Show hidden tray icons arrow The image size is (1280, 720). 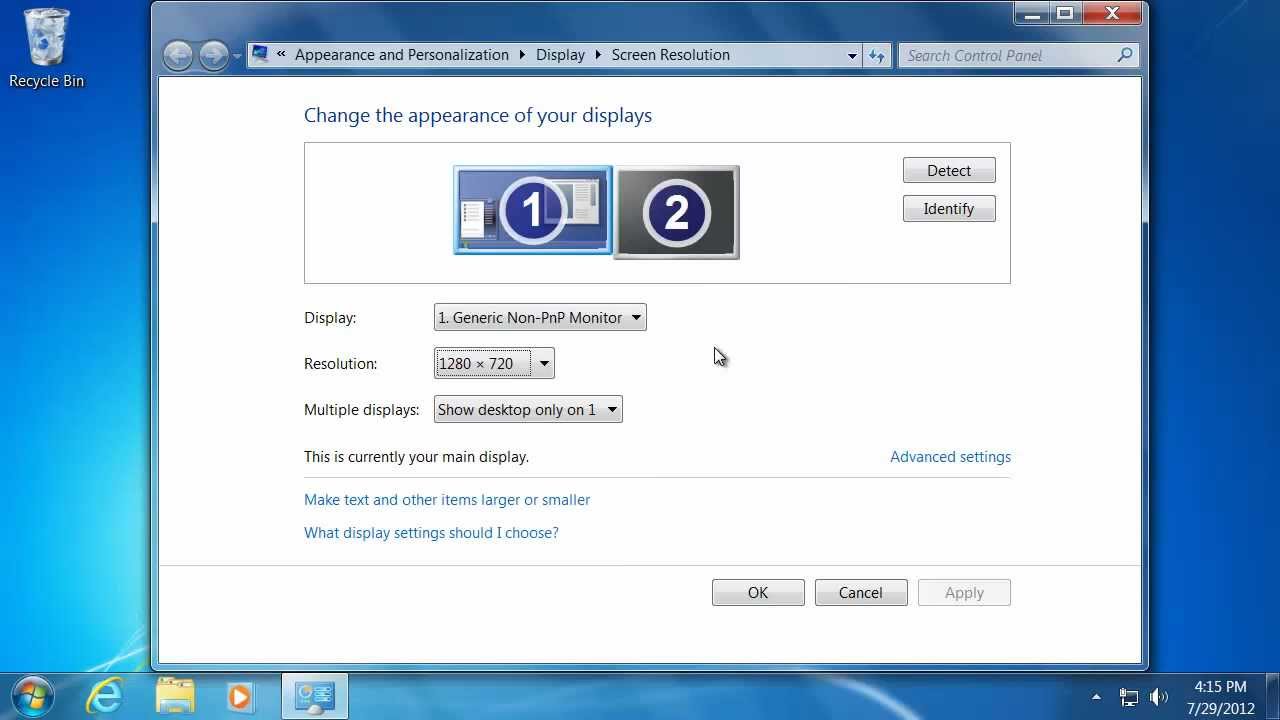pyautogui.click(x=1096, y=696)
